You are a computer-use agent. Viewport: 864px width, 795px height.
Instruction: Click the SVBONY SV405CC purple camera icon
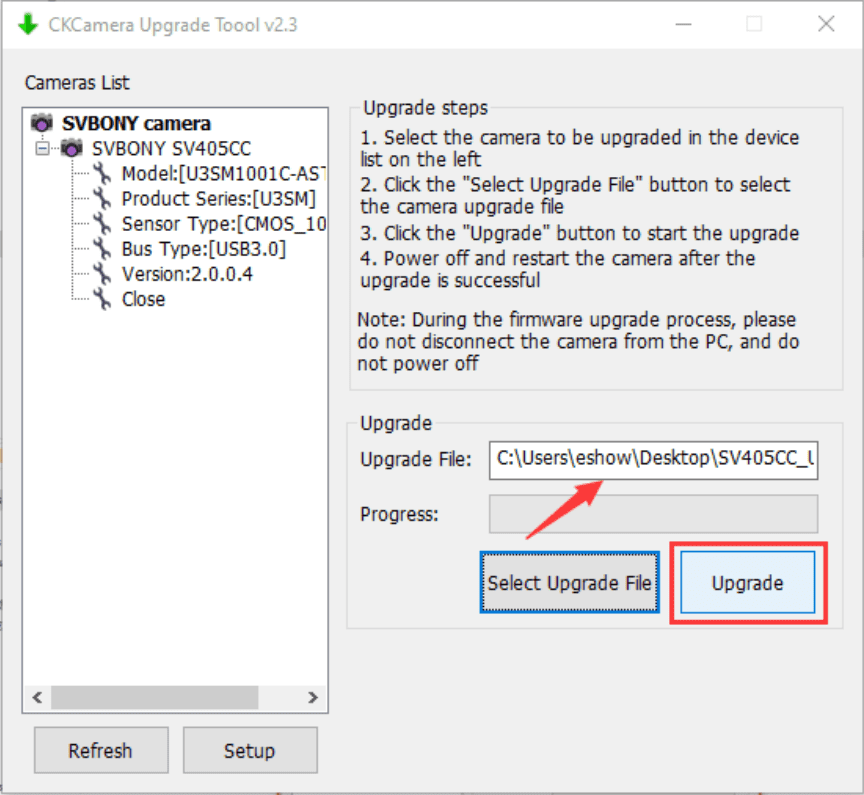(x=72, y=149)
